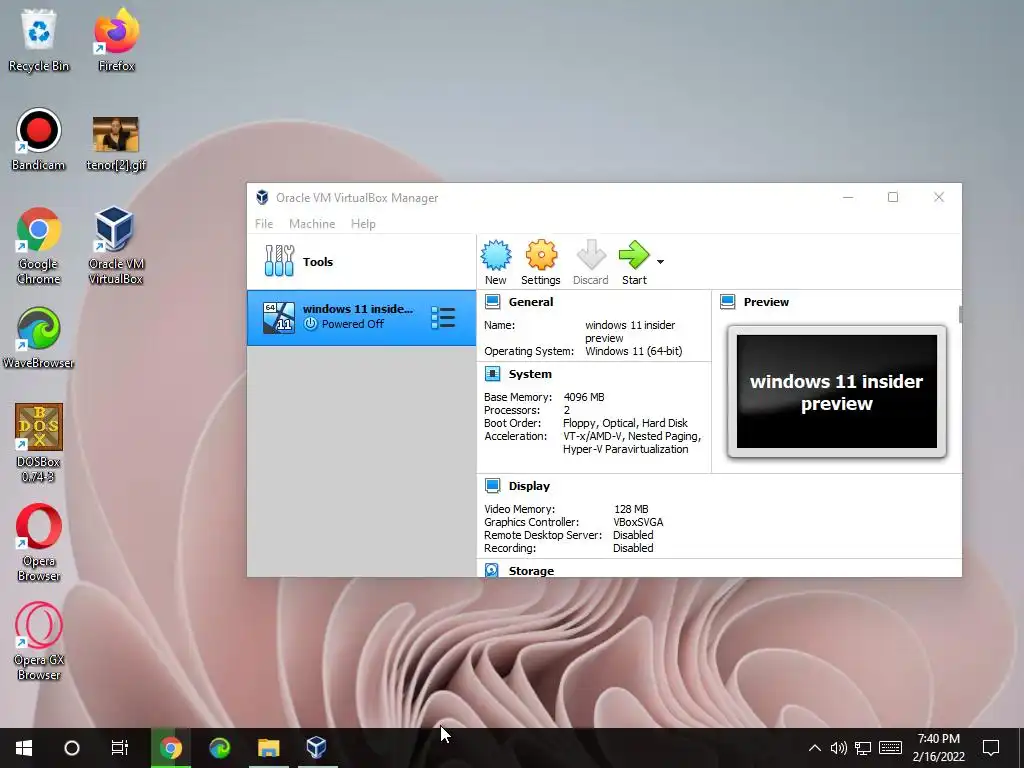The image size is (1024, 768).
Task: Select the Bandicam desktop shortcut
Action: tap(39, 140)
